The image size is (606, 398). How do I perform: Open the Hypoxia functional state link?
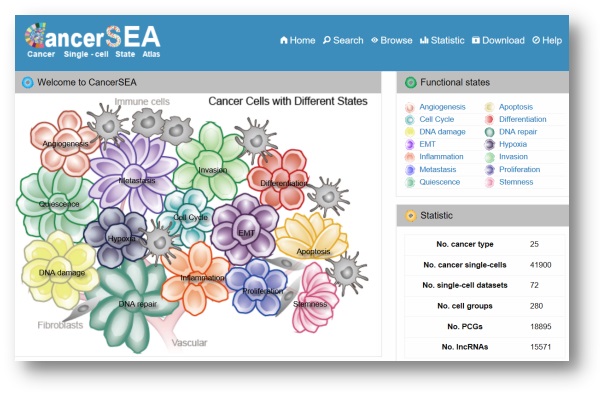tap(513, 144)
